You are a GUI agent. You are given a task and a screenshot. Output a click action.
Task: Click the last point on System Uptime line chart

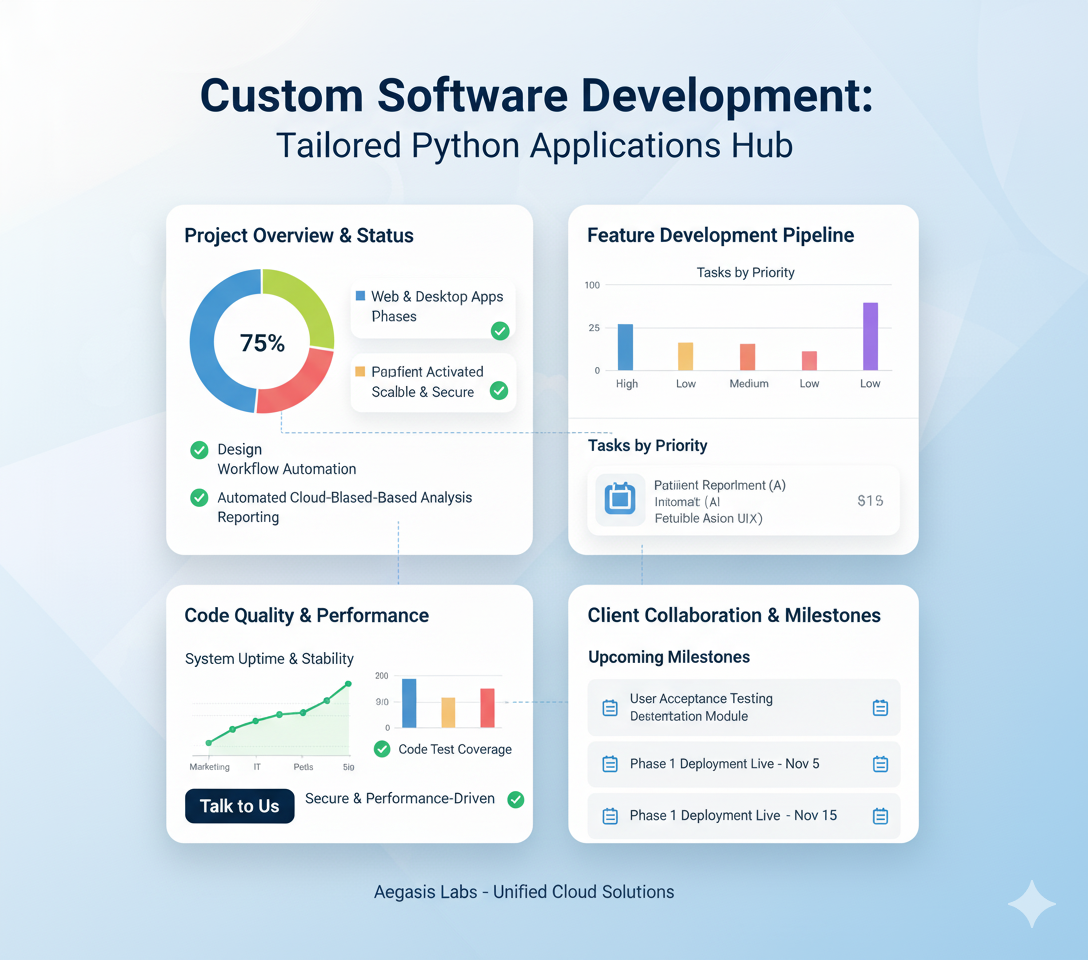(x=348, y=684)
